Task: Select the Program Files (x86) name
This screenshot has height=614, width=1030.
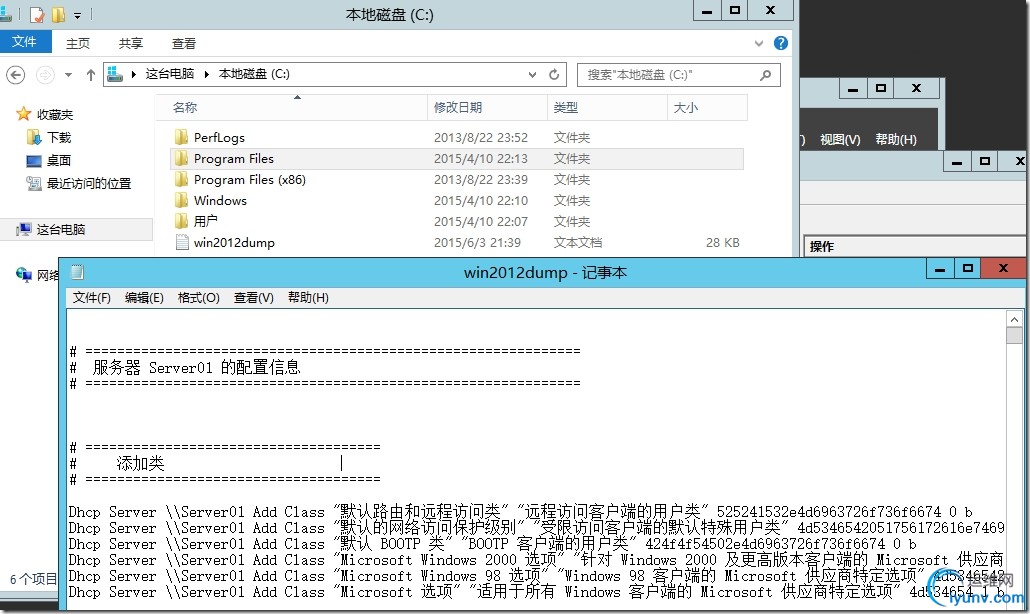Action: 250,179
